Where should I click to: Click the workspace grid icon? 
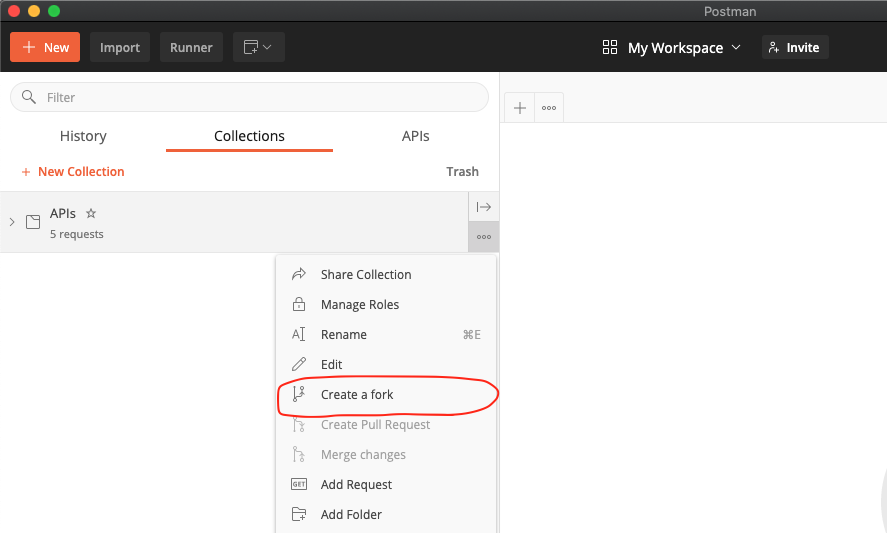click(x=610, y=47)
